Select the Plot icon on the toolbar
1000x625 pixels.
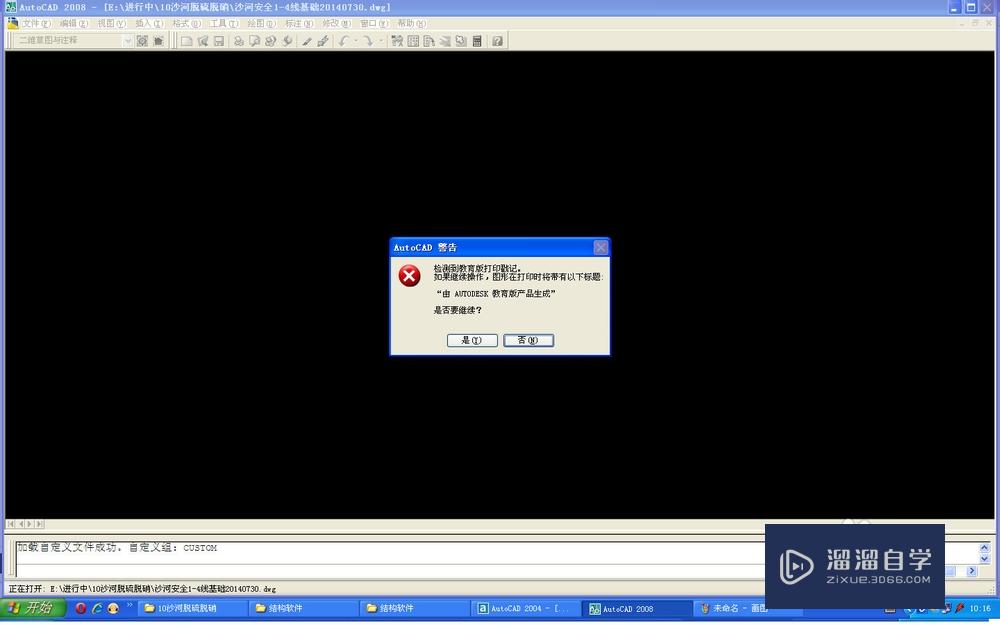239,40
